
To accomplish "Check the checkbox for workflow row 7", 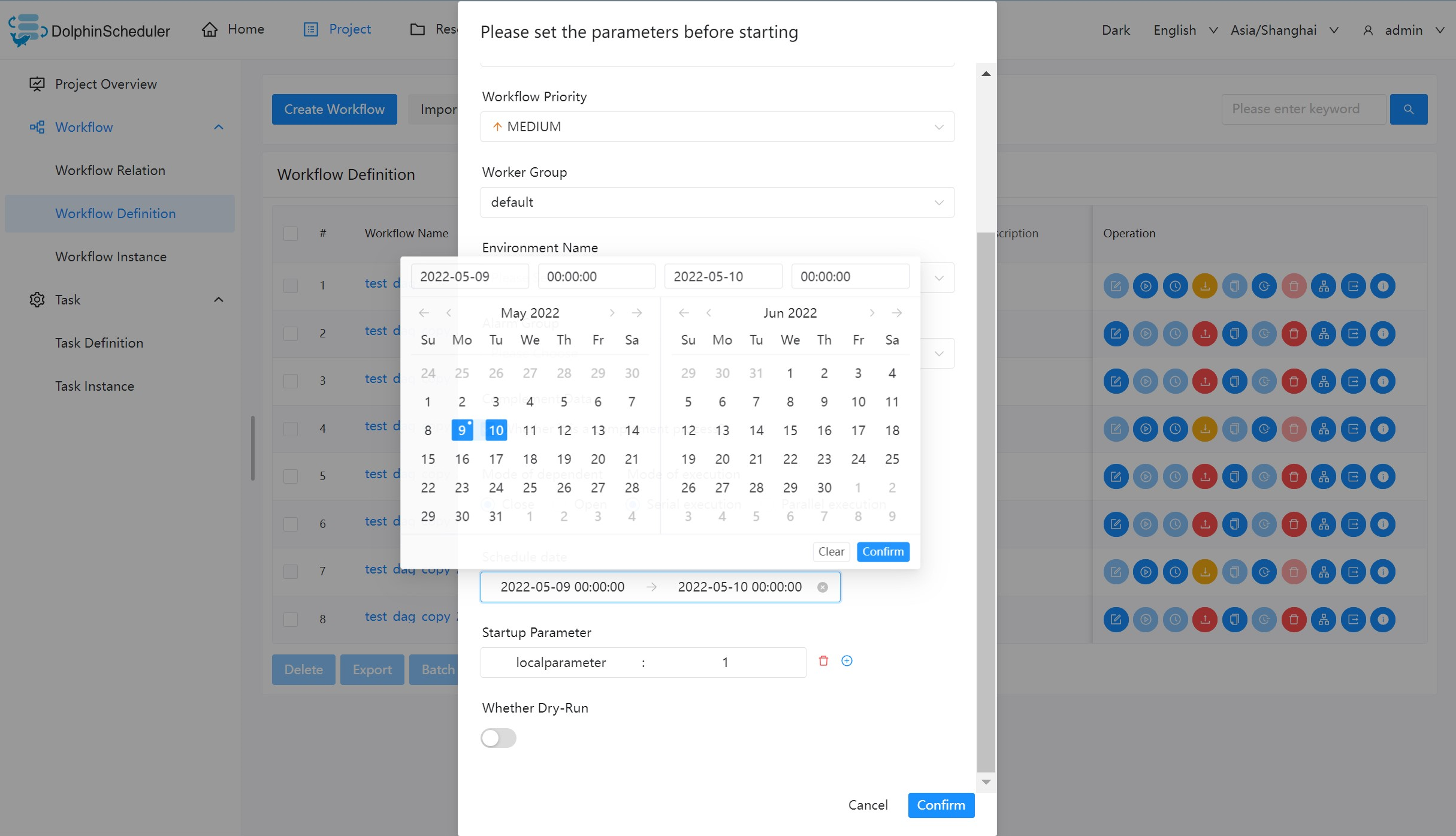I will [291, 571].
